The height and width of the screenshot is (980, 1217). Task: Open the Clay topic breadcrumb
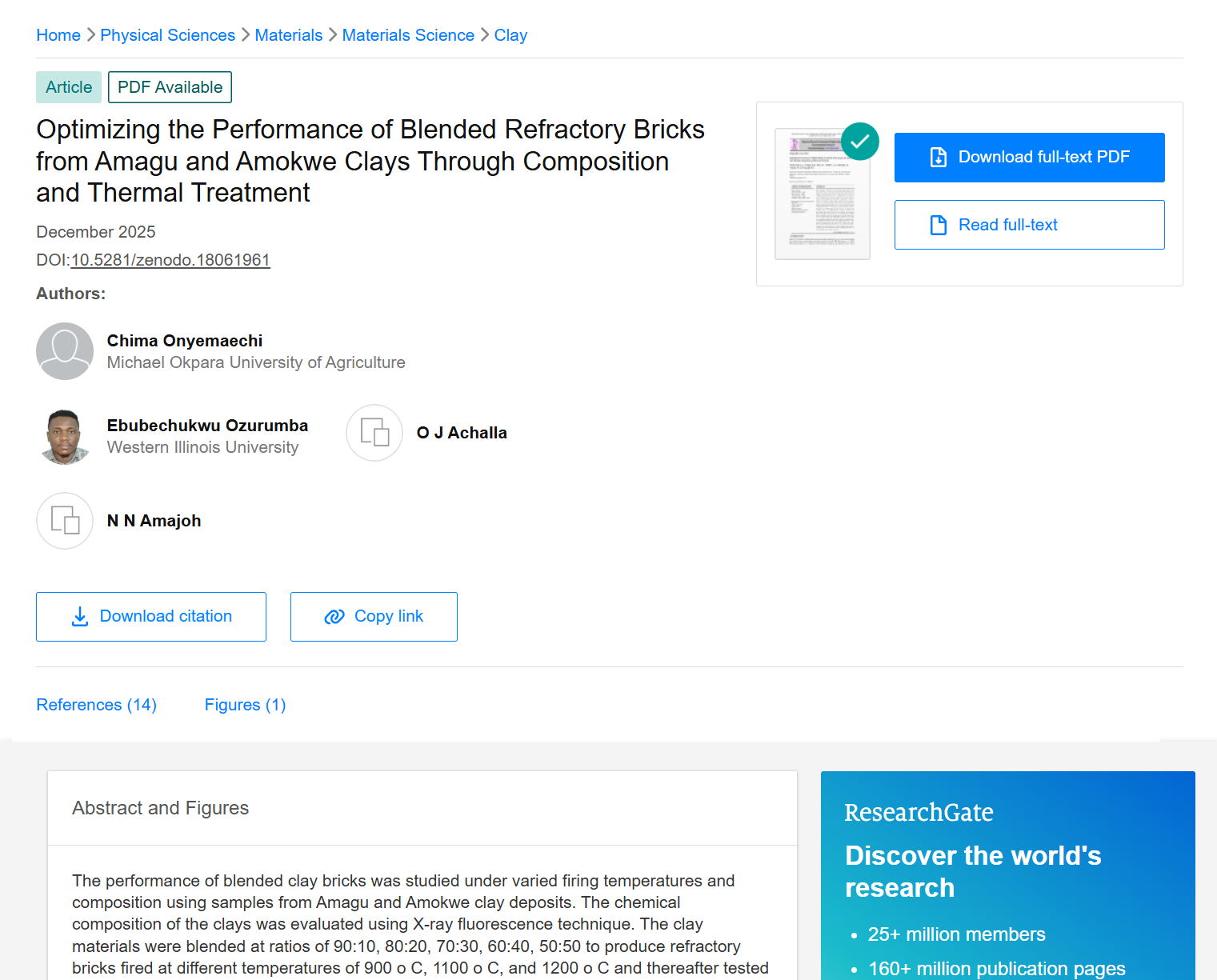[510, 35]
